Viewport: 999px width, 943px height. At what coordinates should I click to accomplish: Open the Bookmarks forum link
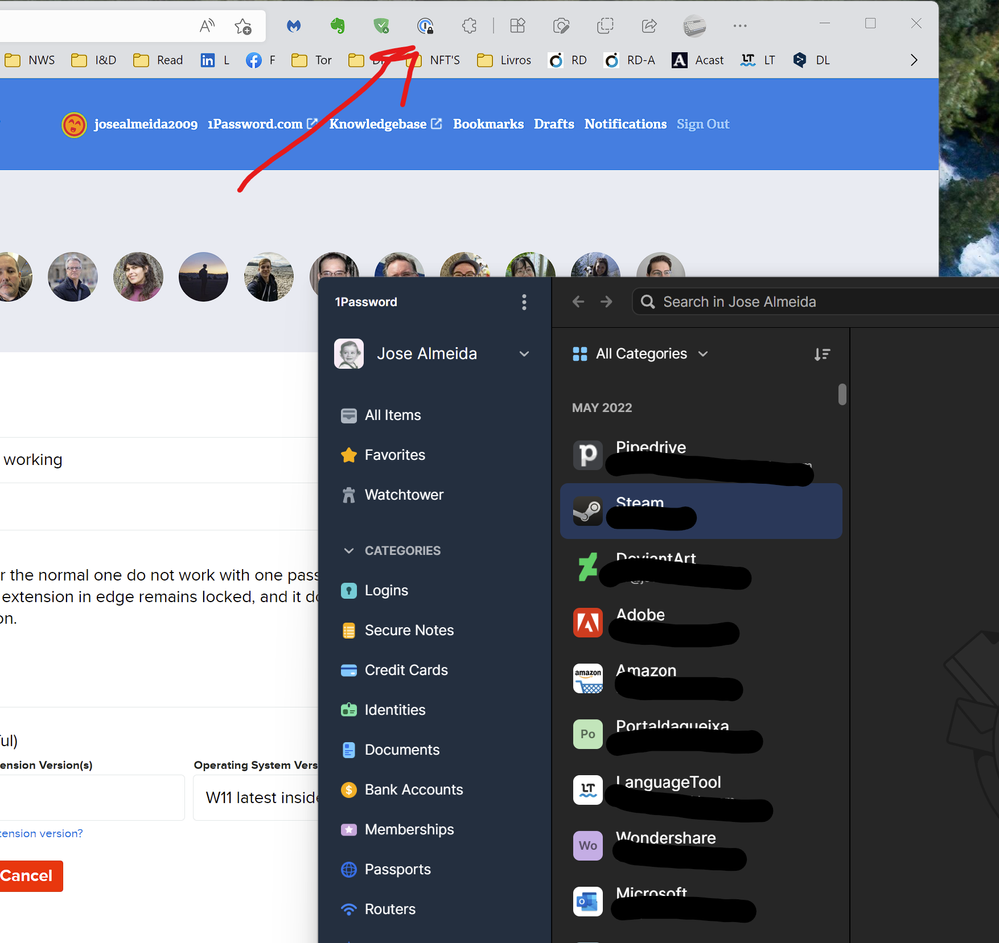click(x=488, y=124)
